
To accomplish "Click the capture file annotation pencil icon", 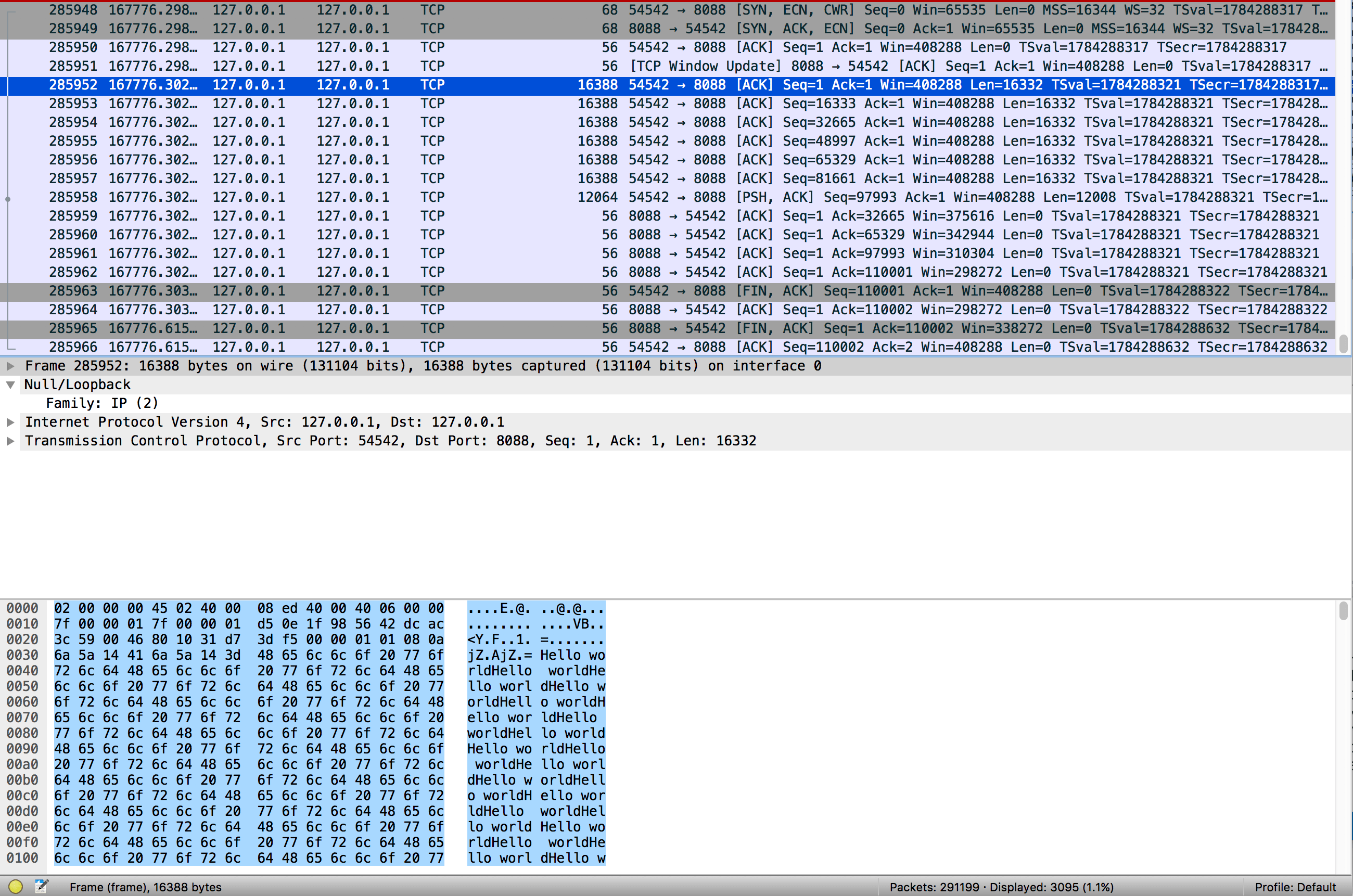I will pos(41,887).
